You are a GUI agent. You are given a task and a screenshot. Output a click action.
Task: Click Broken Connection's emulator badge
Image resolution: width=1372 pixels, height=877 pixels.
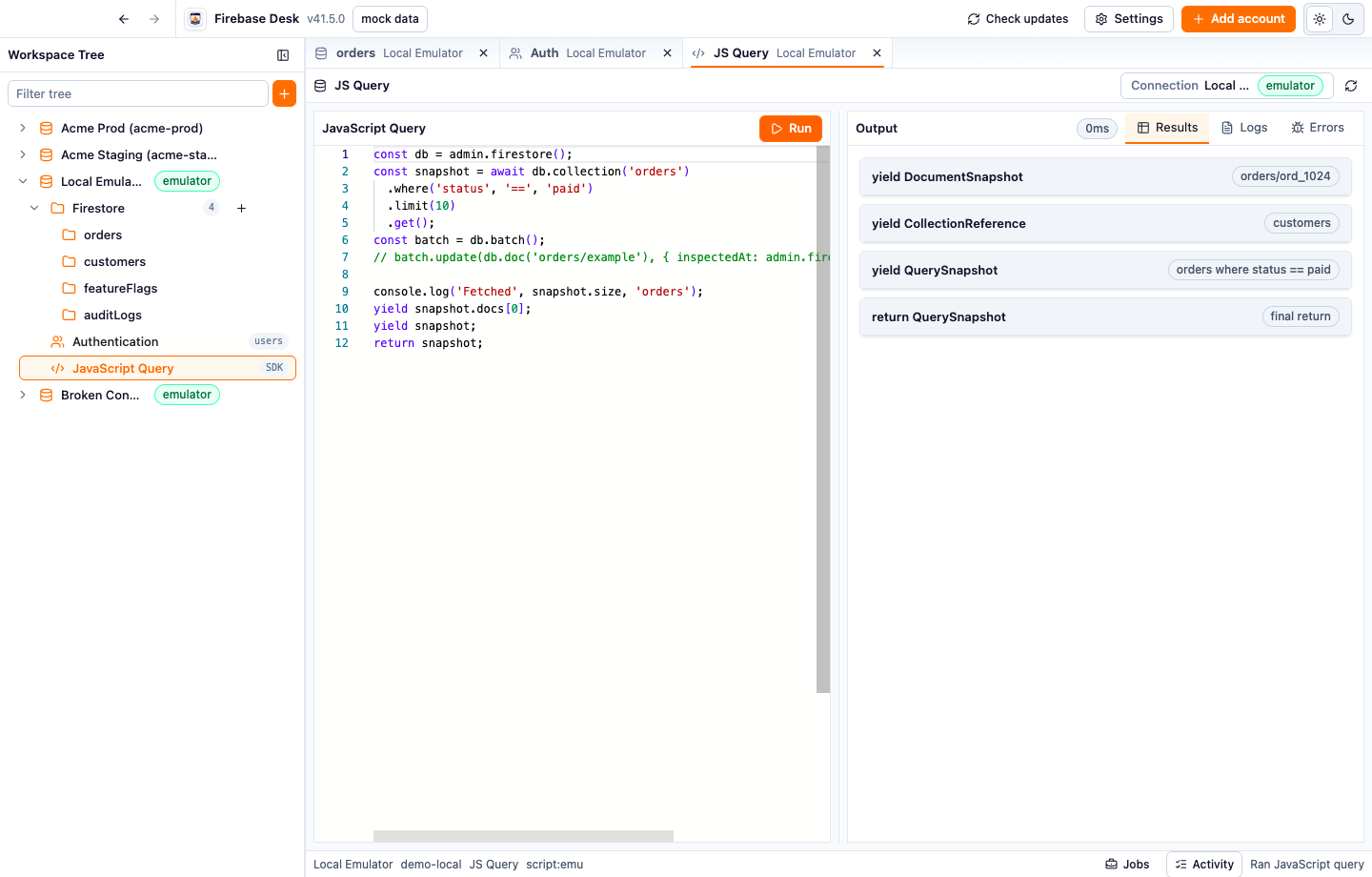pos(187,395)
